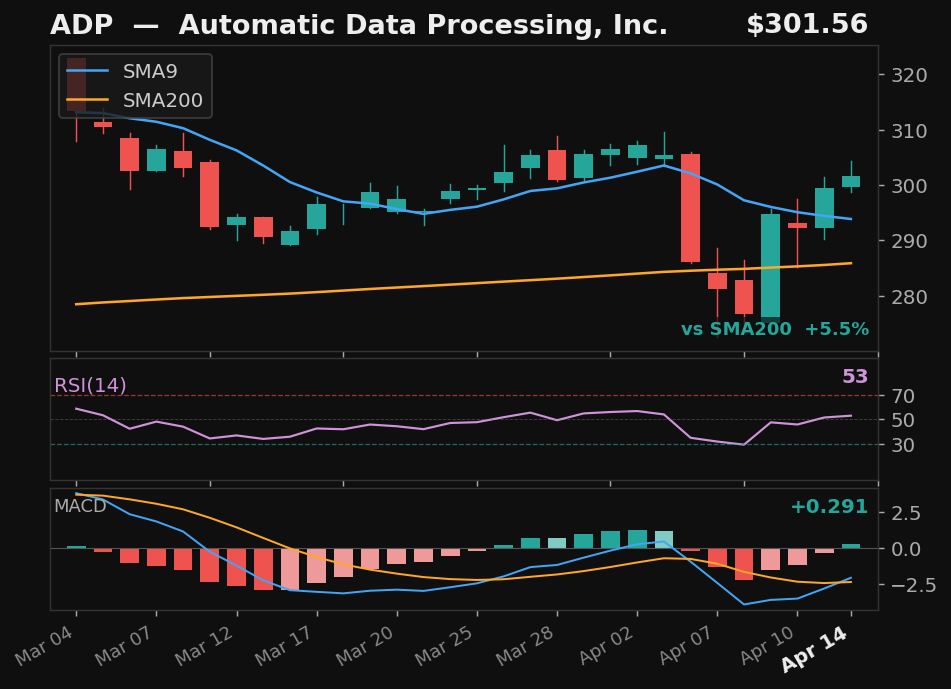Click the last green candle on Apr 14
The image size is (951, 689).
pos(851,181)
